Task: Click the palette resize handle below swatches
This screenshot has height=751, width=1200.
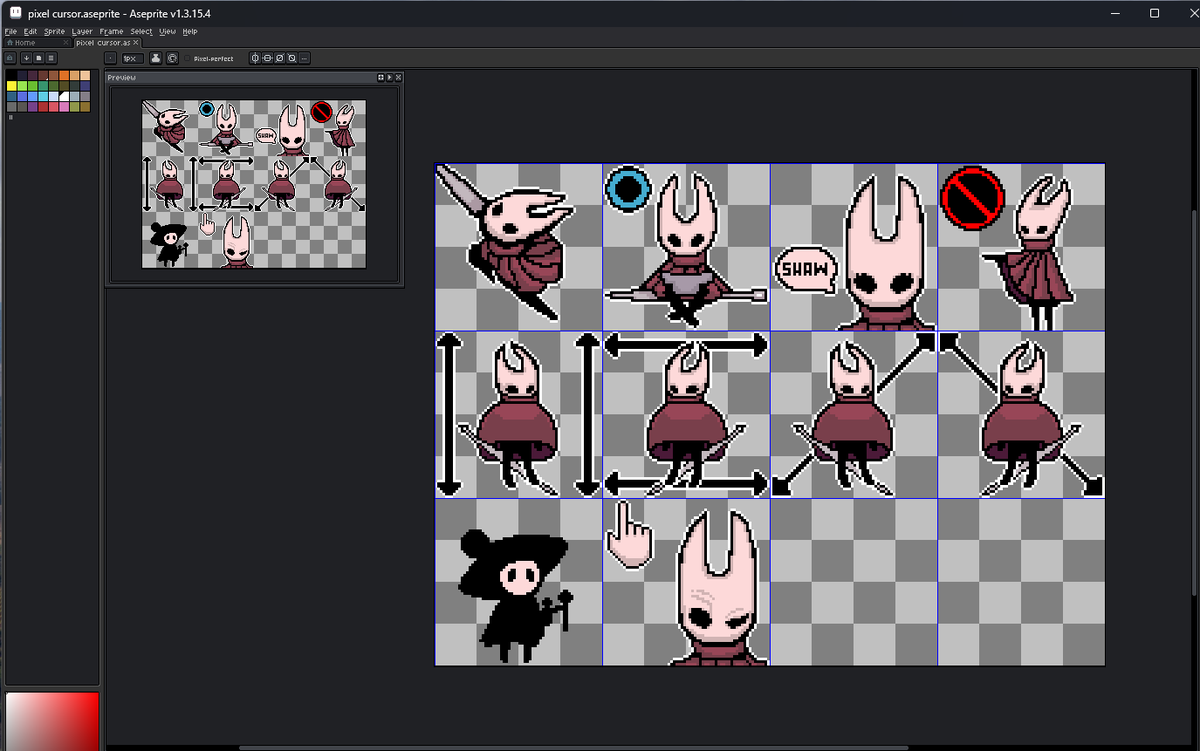Action: coord(11,117)
